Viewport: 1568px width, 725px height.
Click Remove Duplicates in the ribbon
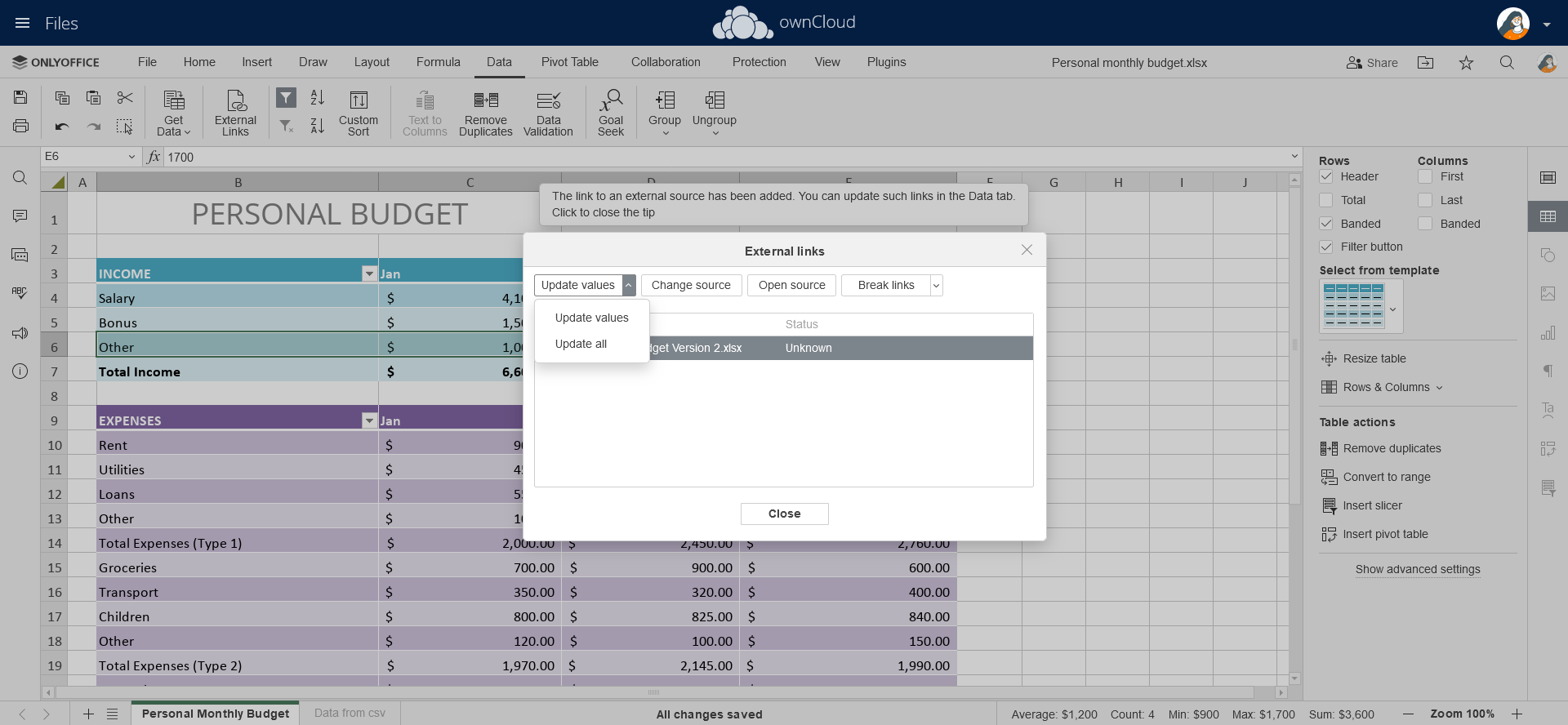pos(486,112)
